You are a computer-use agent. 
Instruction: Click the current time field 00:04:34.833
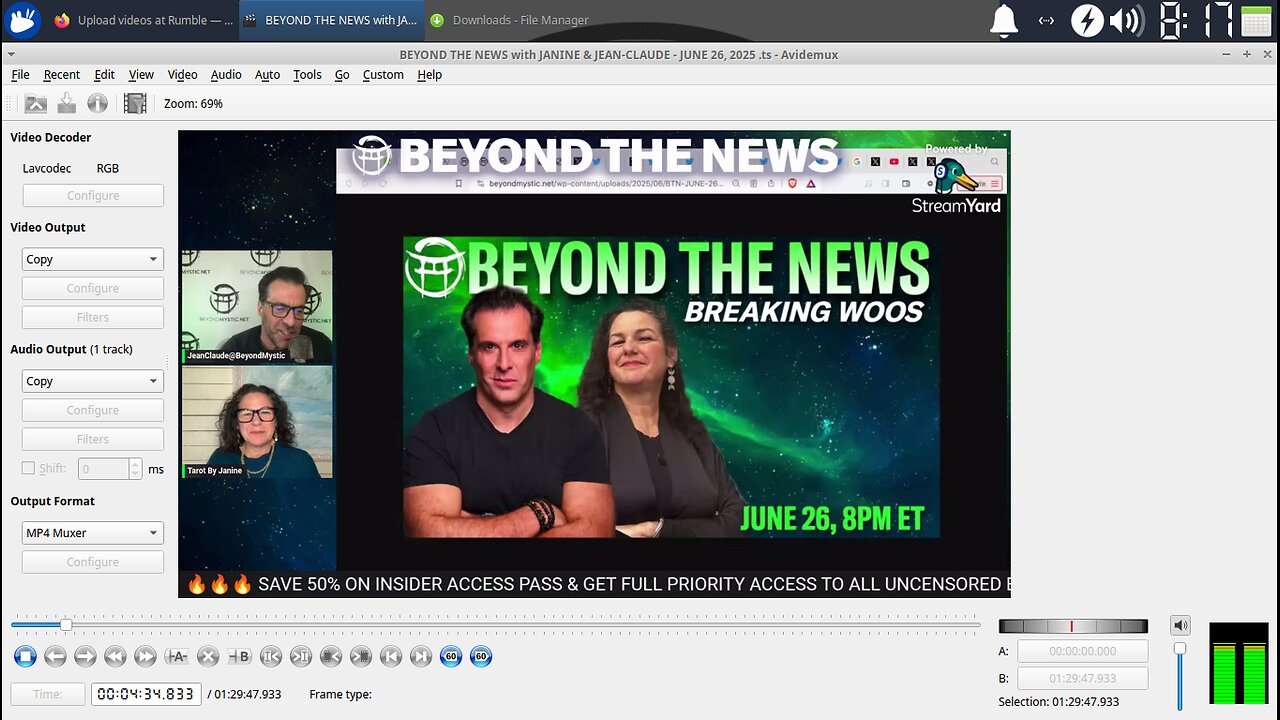146,694
